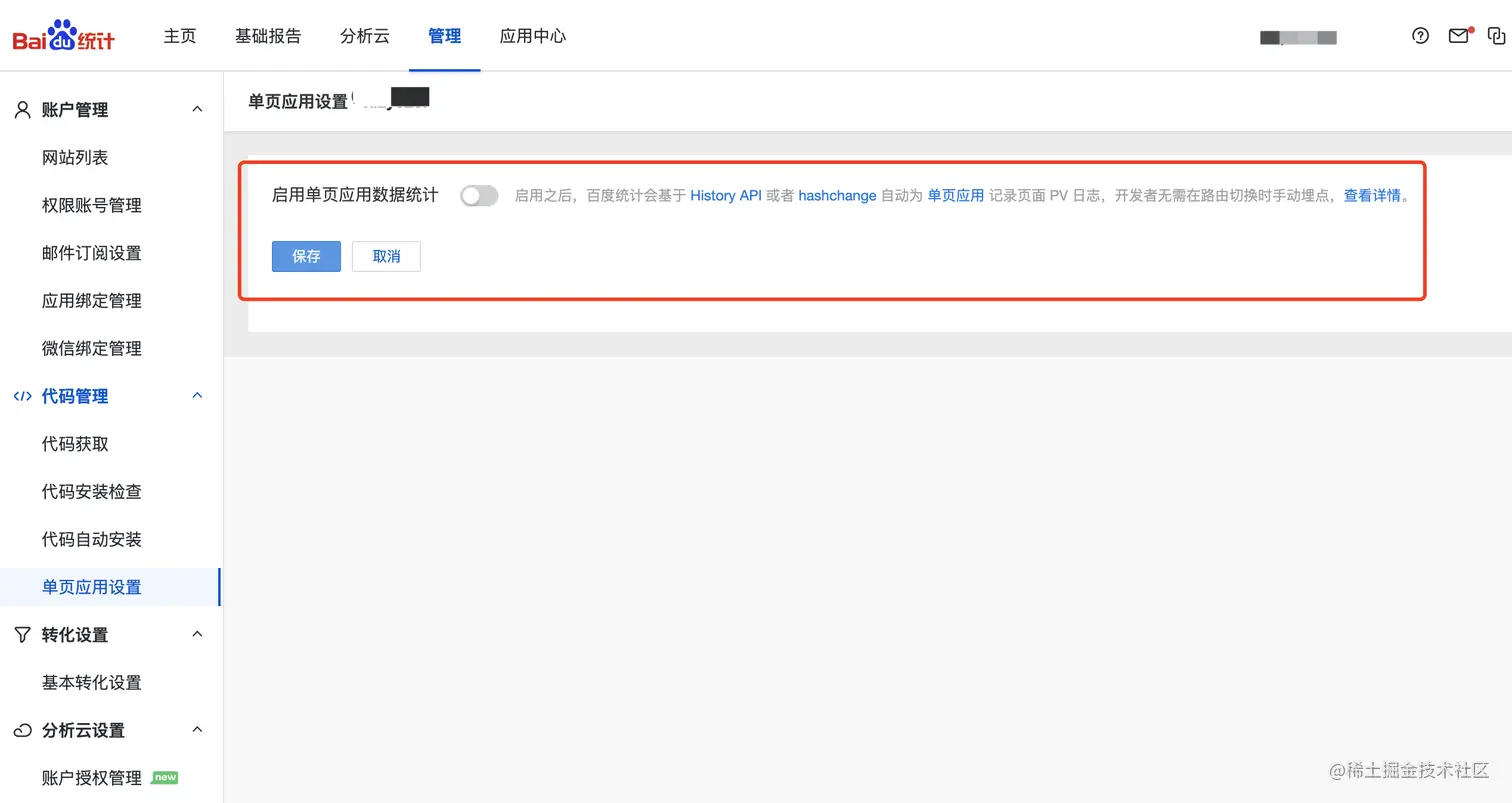Click the 代码管理 section heading
The image size is (1512, 803).
75,396
